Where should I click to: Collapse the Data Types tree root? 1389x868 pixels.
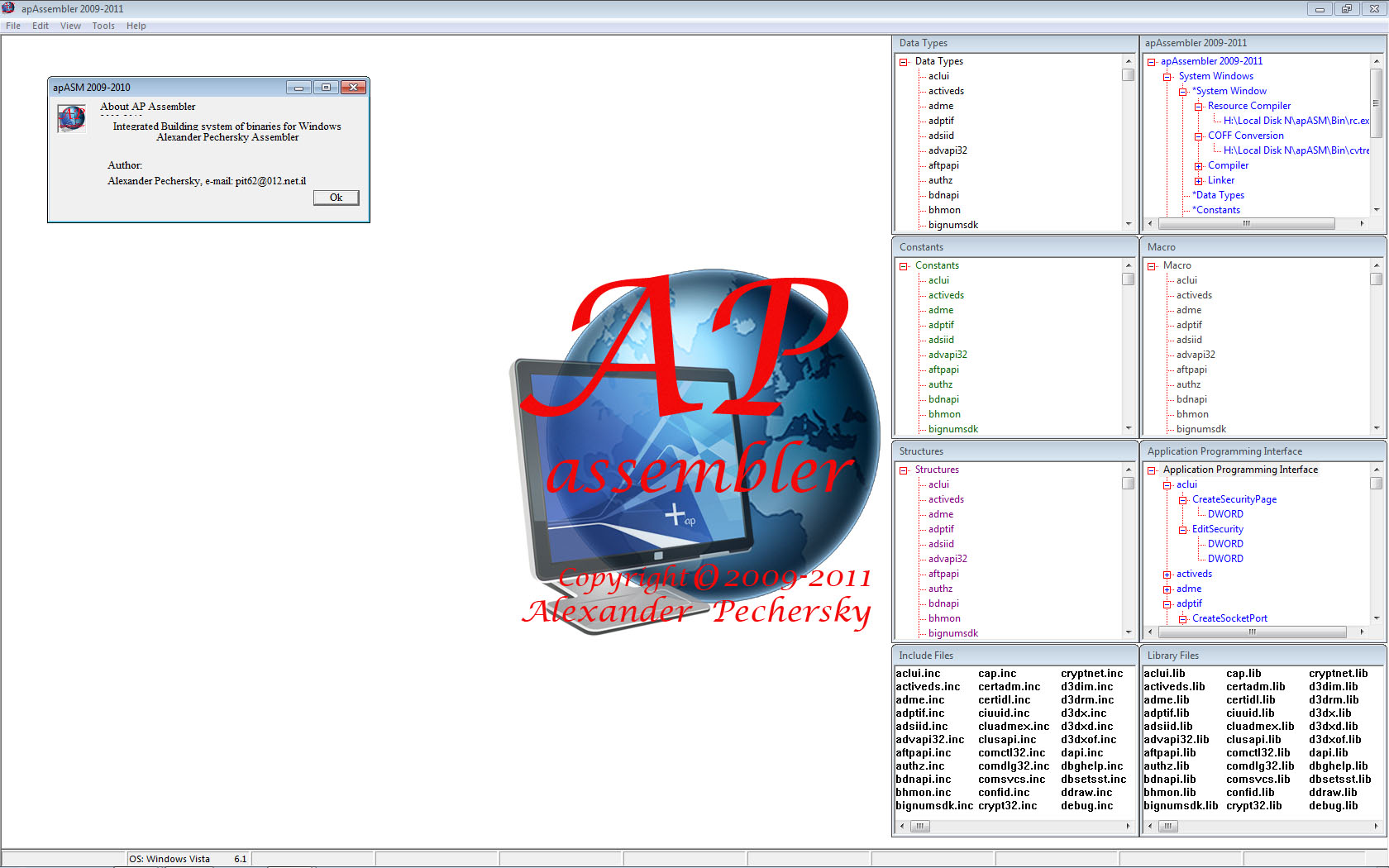(904, 62)
